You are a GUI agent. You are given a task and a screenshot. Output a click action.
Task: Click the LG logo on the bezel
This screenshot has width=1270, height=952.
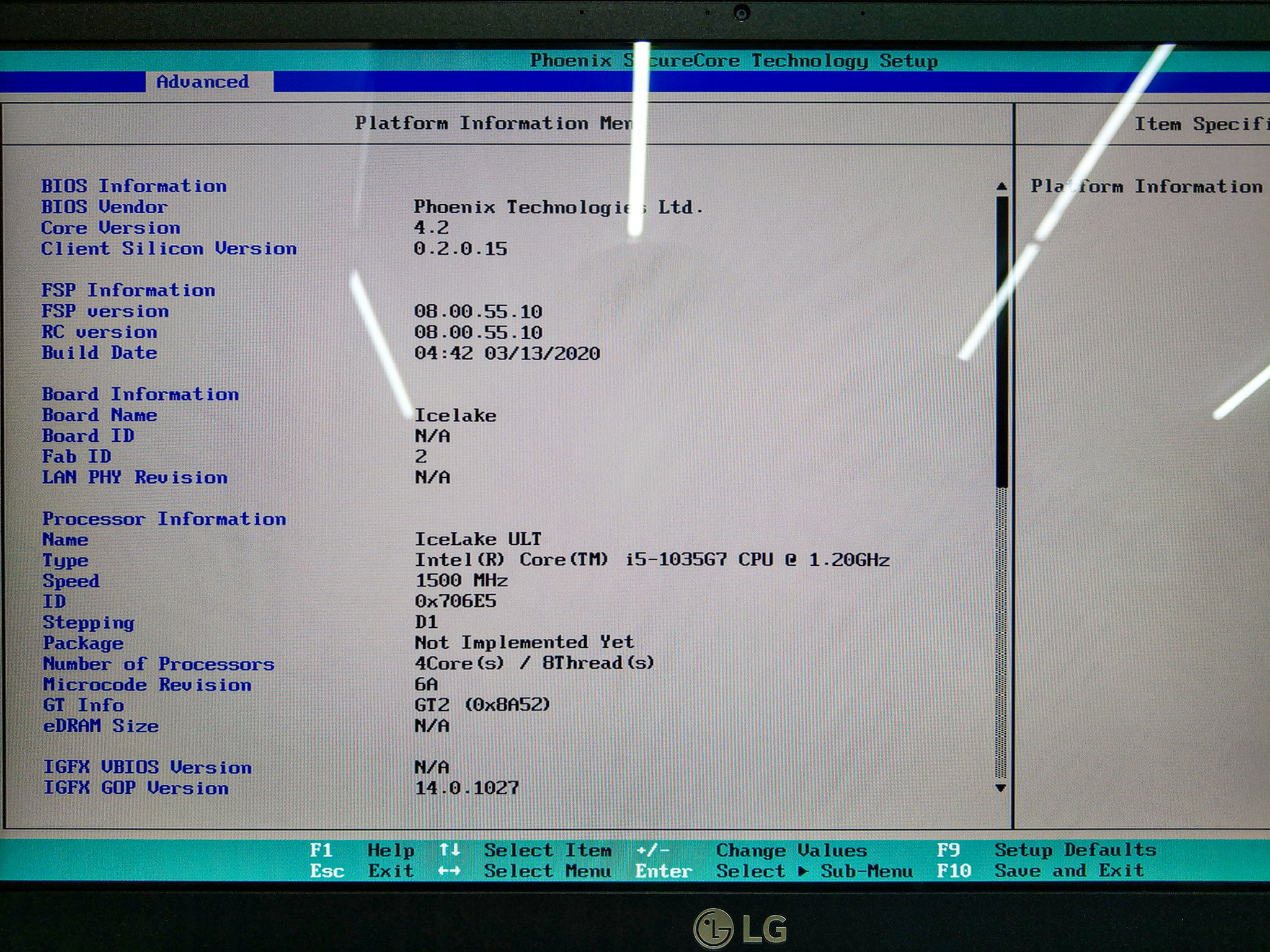740,928
